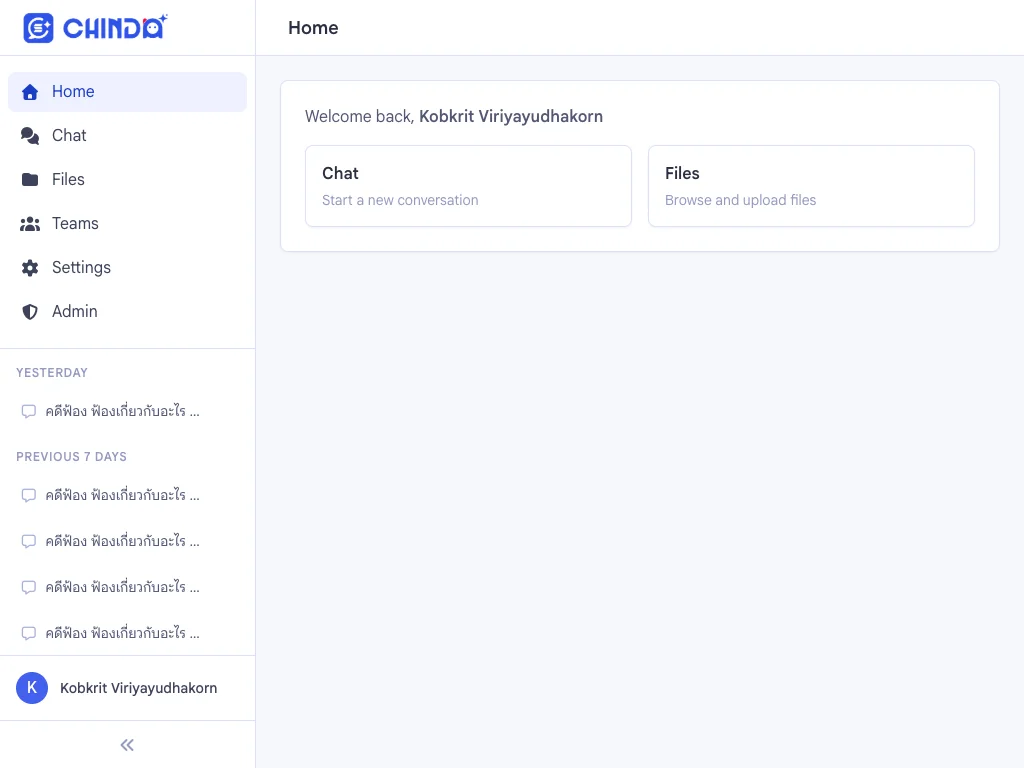The image size is (1024, 768).
Task: Click chat icon of the Yesterday conversation
Action: 29,411
